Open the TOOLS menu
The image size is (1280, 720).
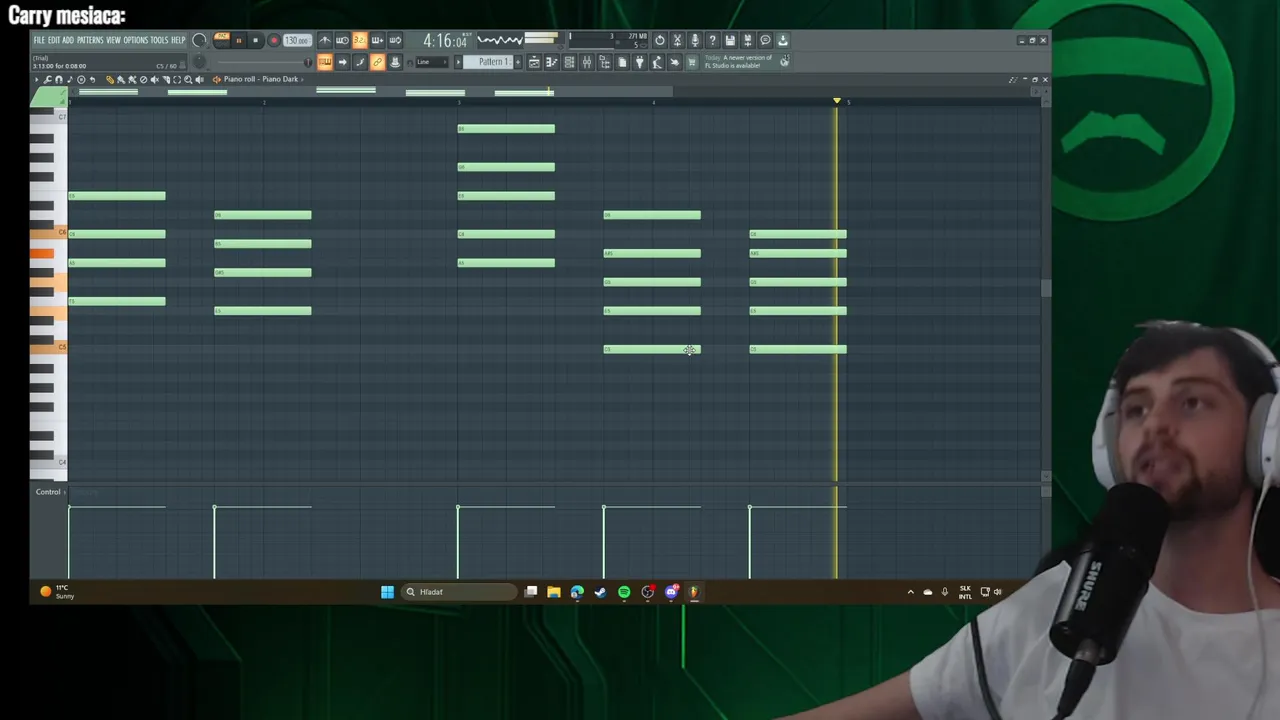(159, 40)
